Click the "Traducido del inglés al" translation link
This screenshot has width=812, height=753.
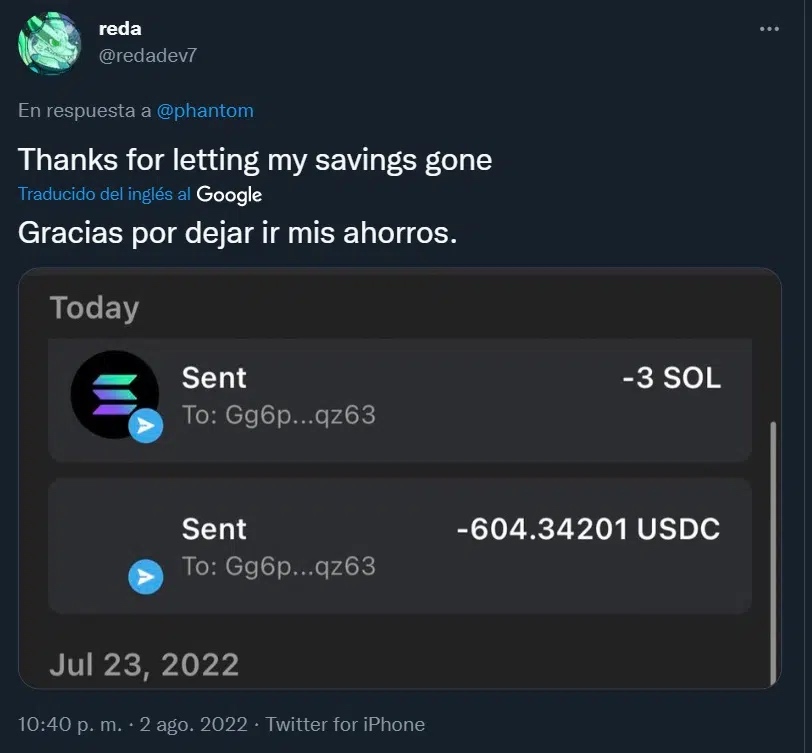click(x=105, y=194)
